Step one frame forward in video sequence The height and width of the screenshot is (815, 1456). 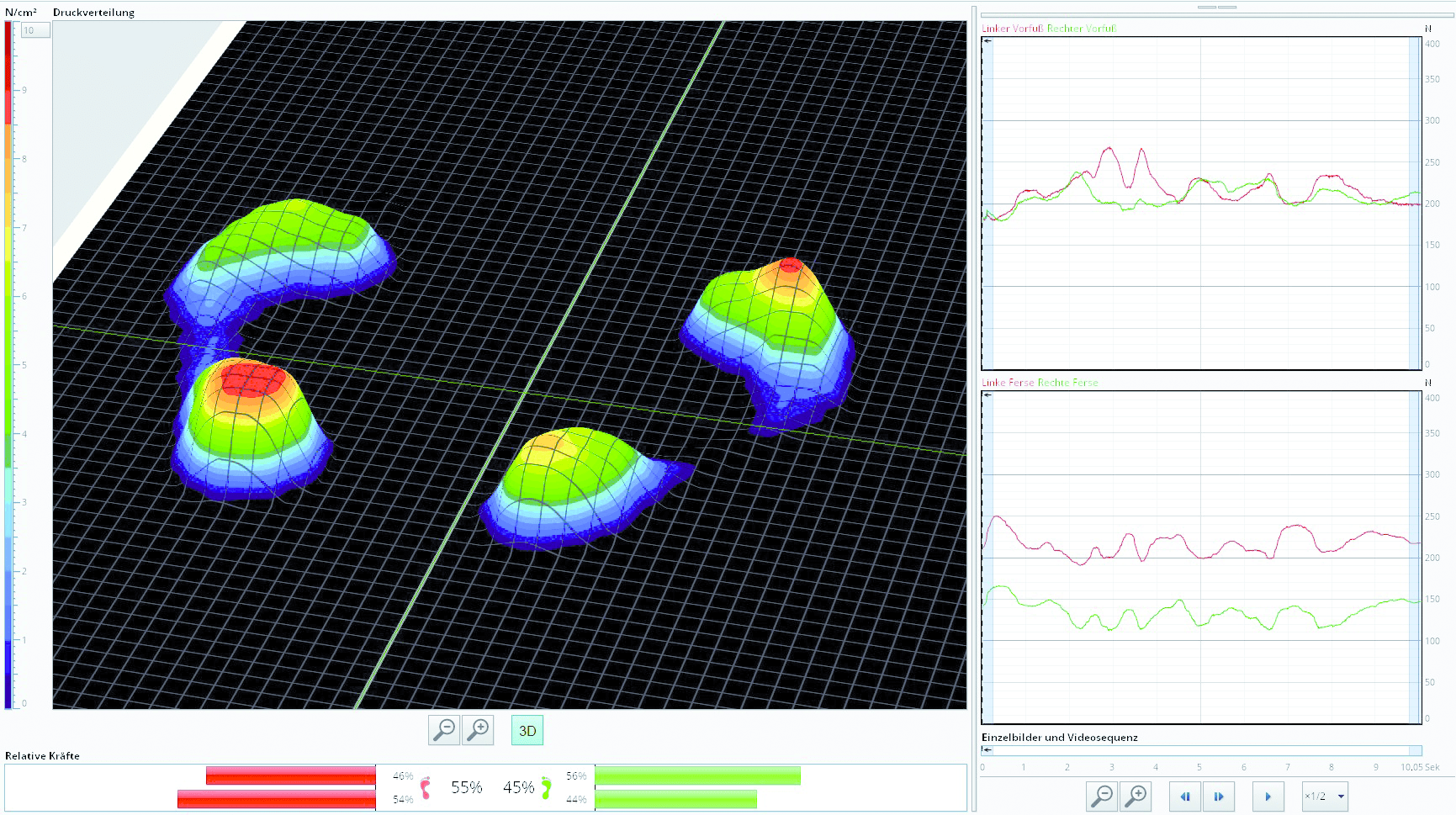click(x=1218, y=796)
